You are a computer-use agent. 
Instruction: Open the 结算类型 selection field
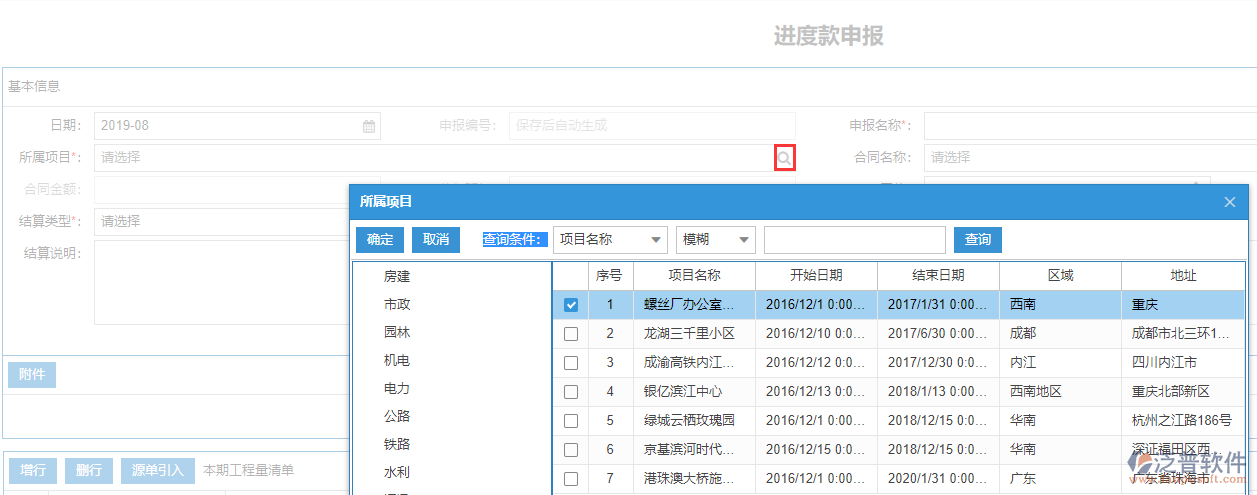220,221
